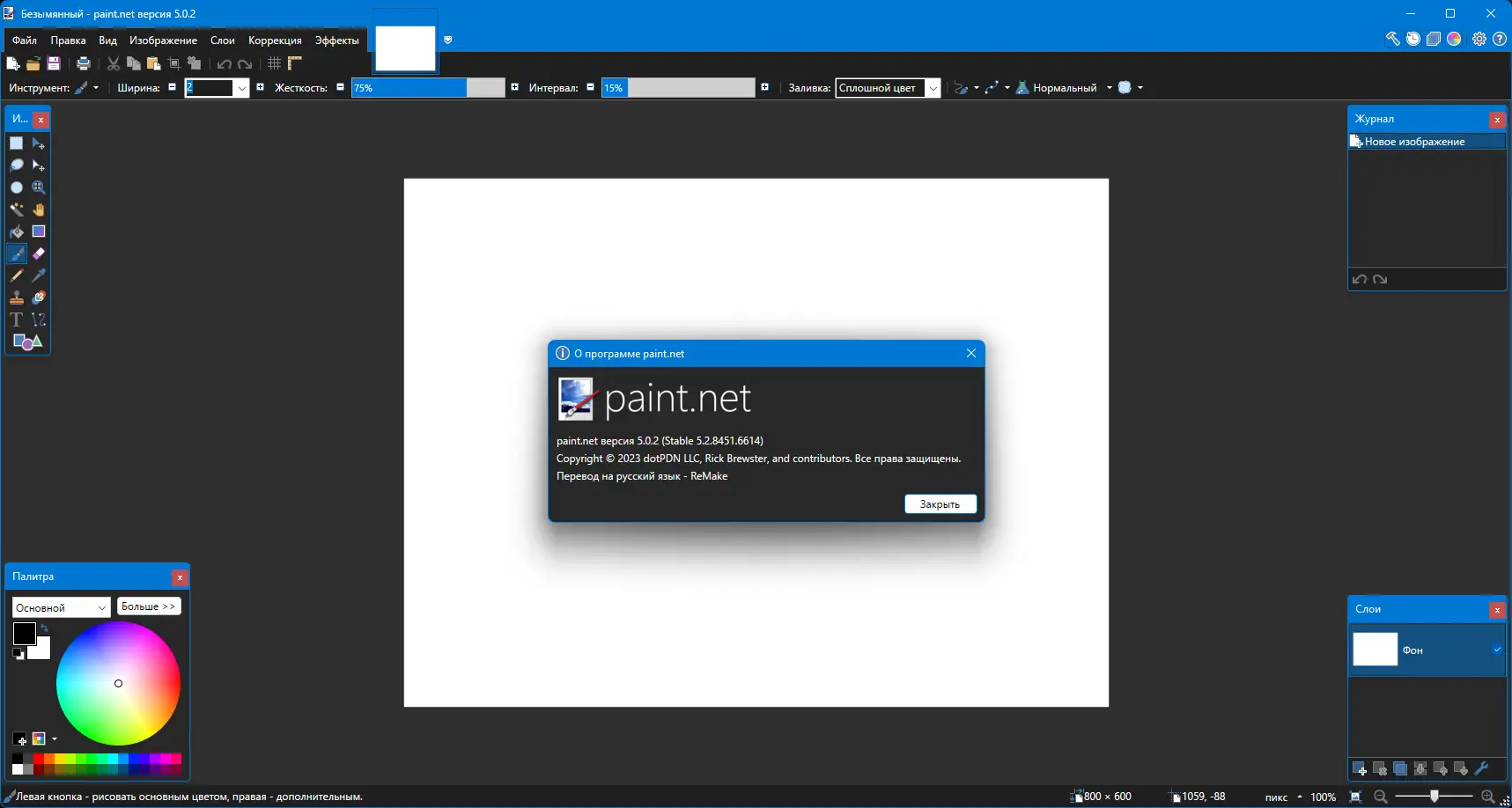Click the Save floppy disk icon
Viewport: 1512px width, 808px height.
54,63
